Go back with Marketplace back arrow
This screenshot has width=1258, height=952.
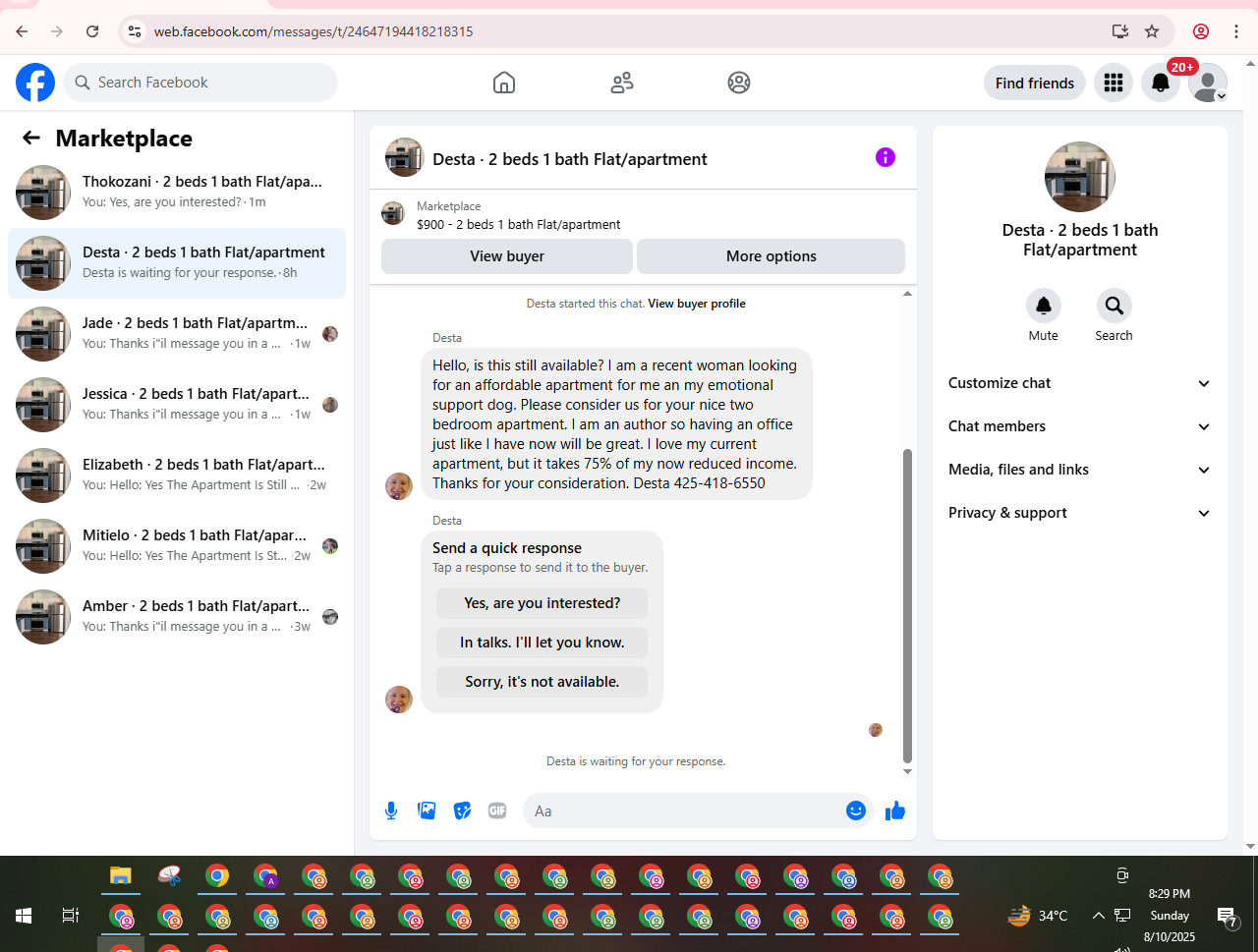(31, 139)
